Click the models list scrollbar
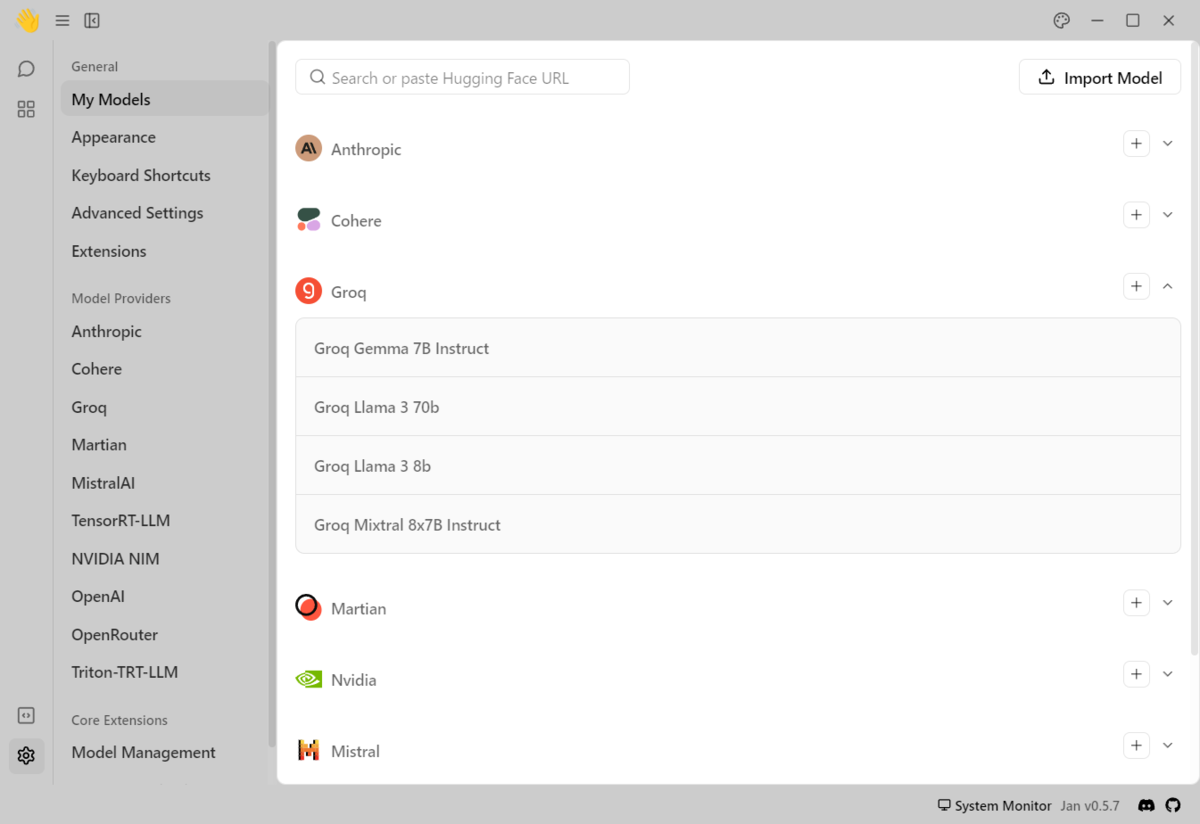This screenshot has width=1200, height=824. pos(1195,349)
